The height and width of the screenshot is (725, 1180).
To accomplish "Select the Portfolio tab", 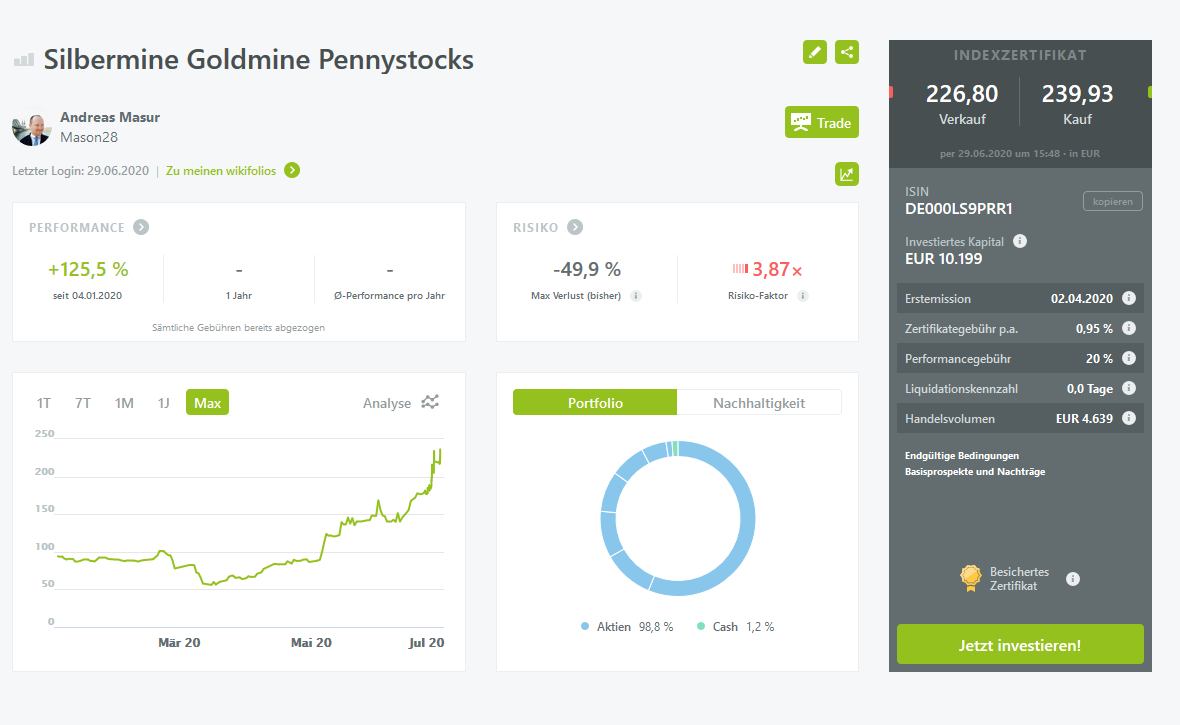I will (594, 401).
